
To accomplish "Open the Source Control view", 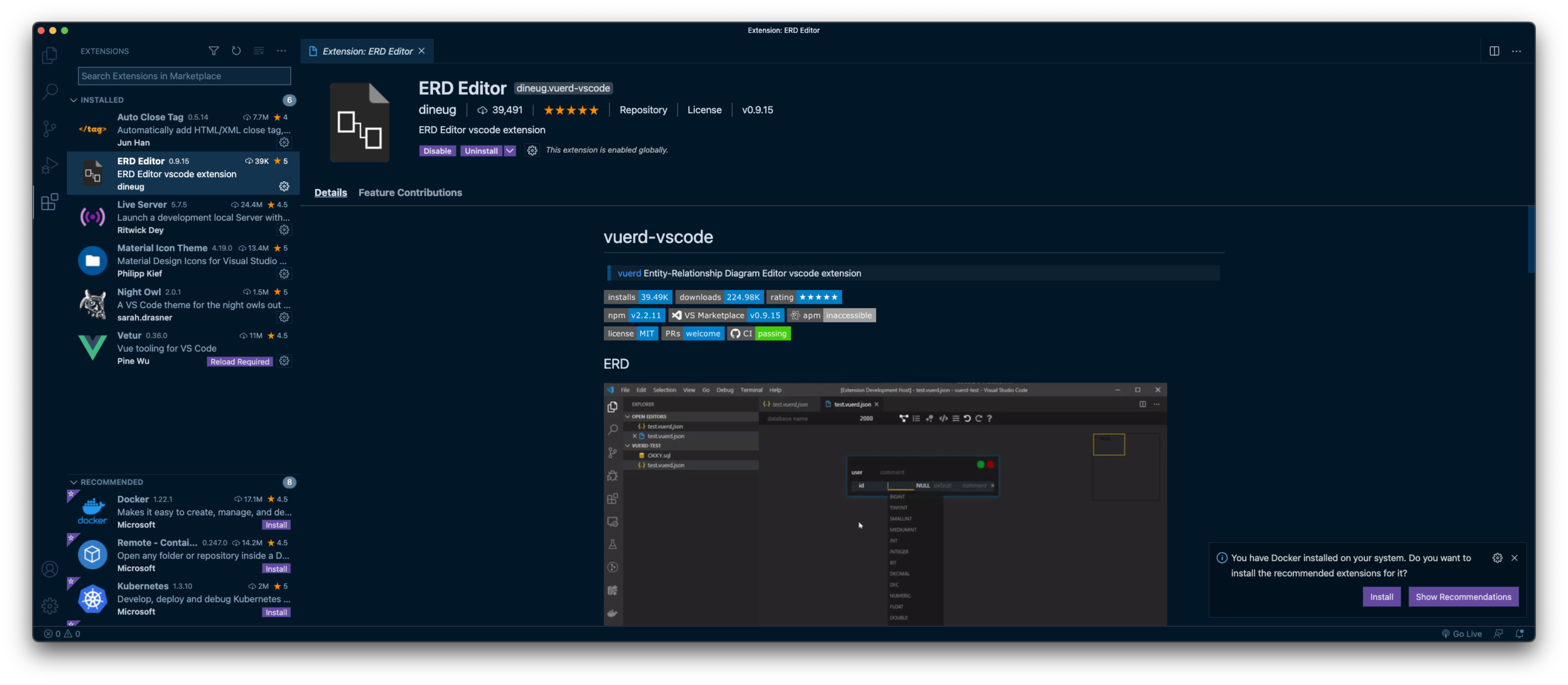I will (49, 129).
